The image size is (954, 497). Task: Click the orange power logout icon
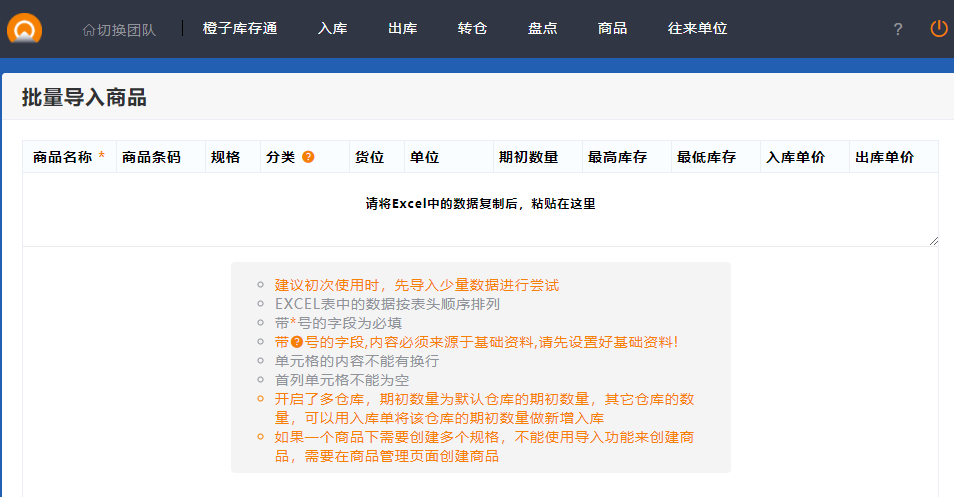click(938, 29)
